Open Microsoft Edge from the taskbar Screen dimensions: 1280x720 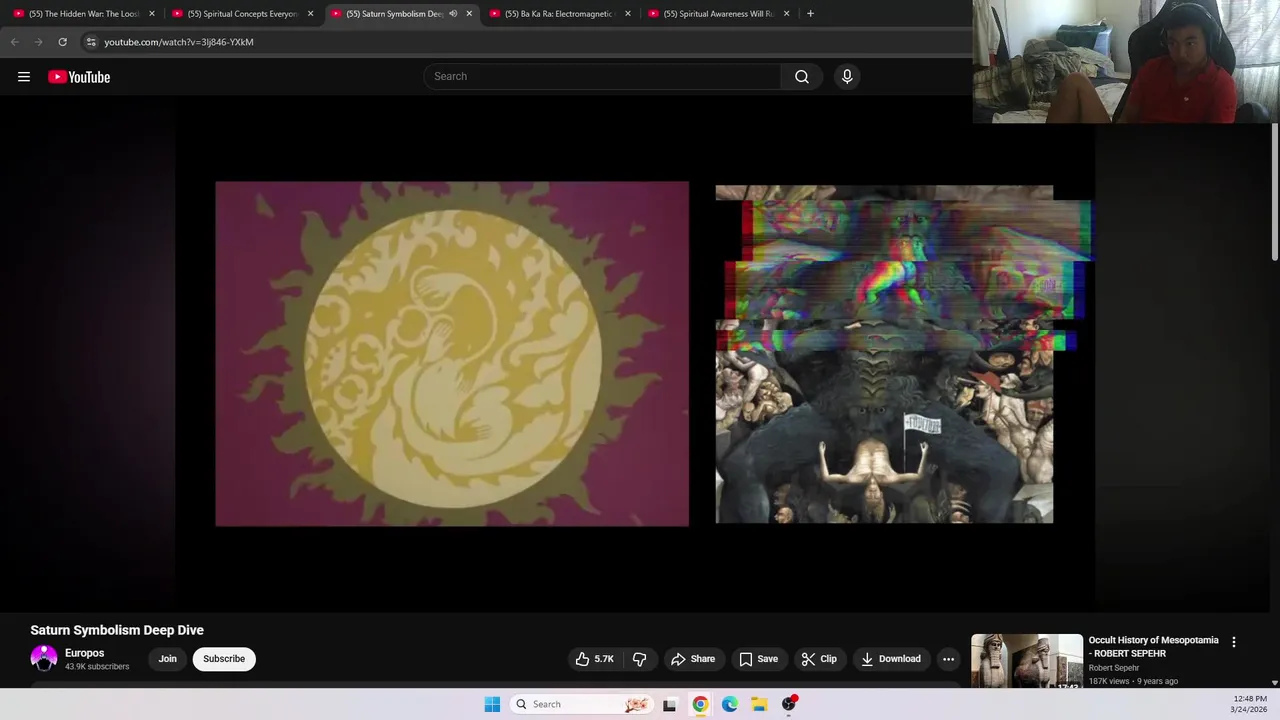click(x=730, y=704)
